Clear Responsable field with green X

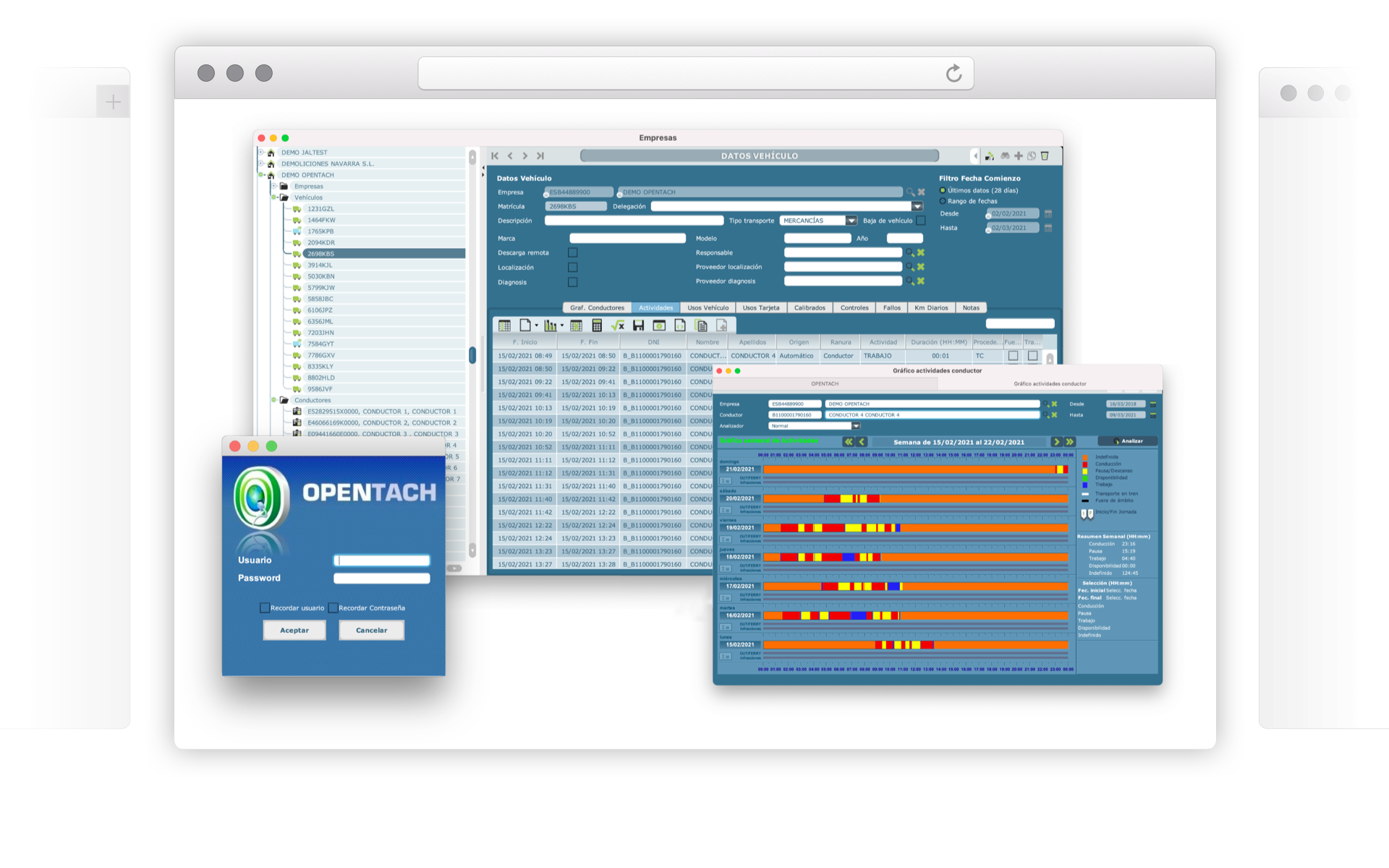pos(921,252)
